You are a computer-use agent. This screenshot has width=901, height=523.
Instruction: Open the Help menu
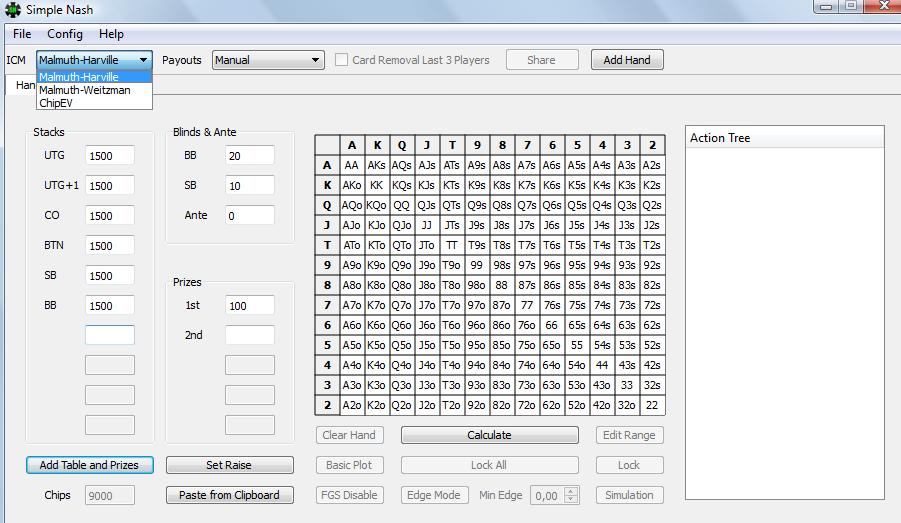[x=112, y=34]
